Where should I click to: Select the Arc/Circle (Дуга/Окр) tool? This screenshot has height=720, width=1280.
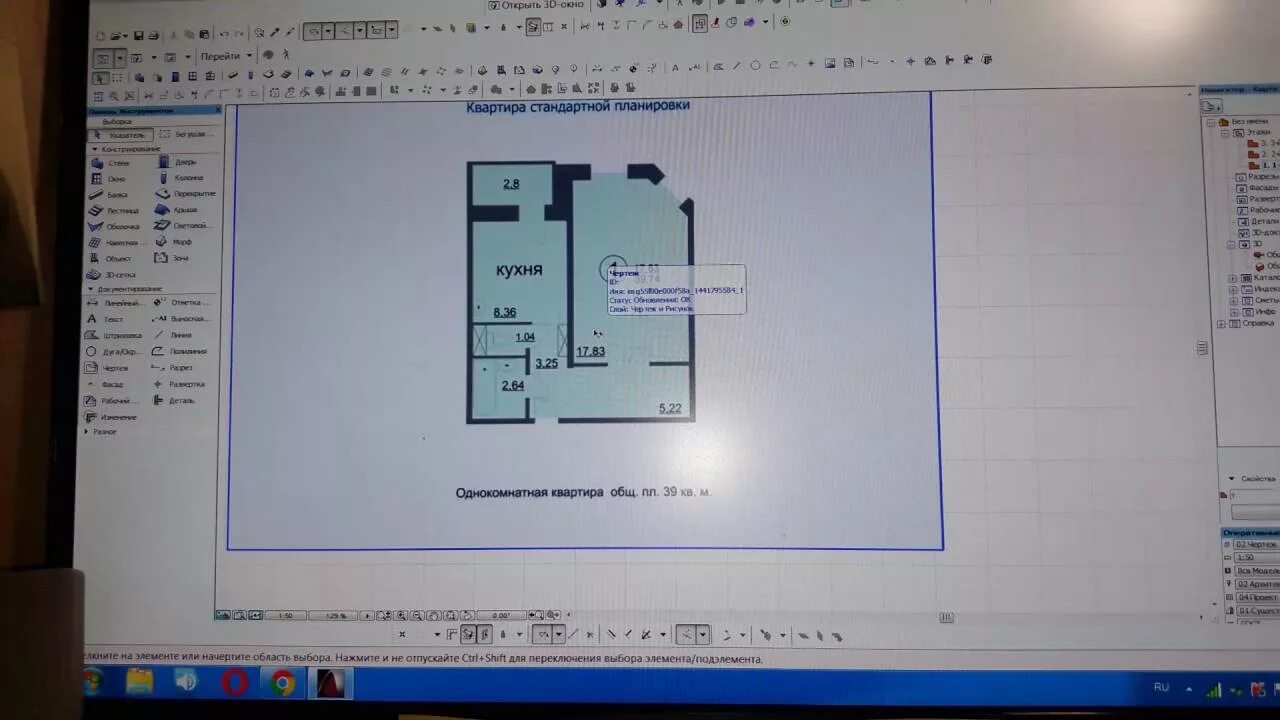(112, 352)
